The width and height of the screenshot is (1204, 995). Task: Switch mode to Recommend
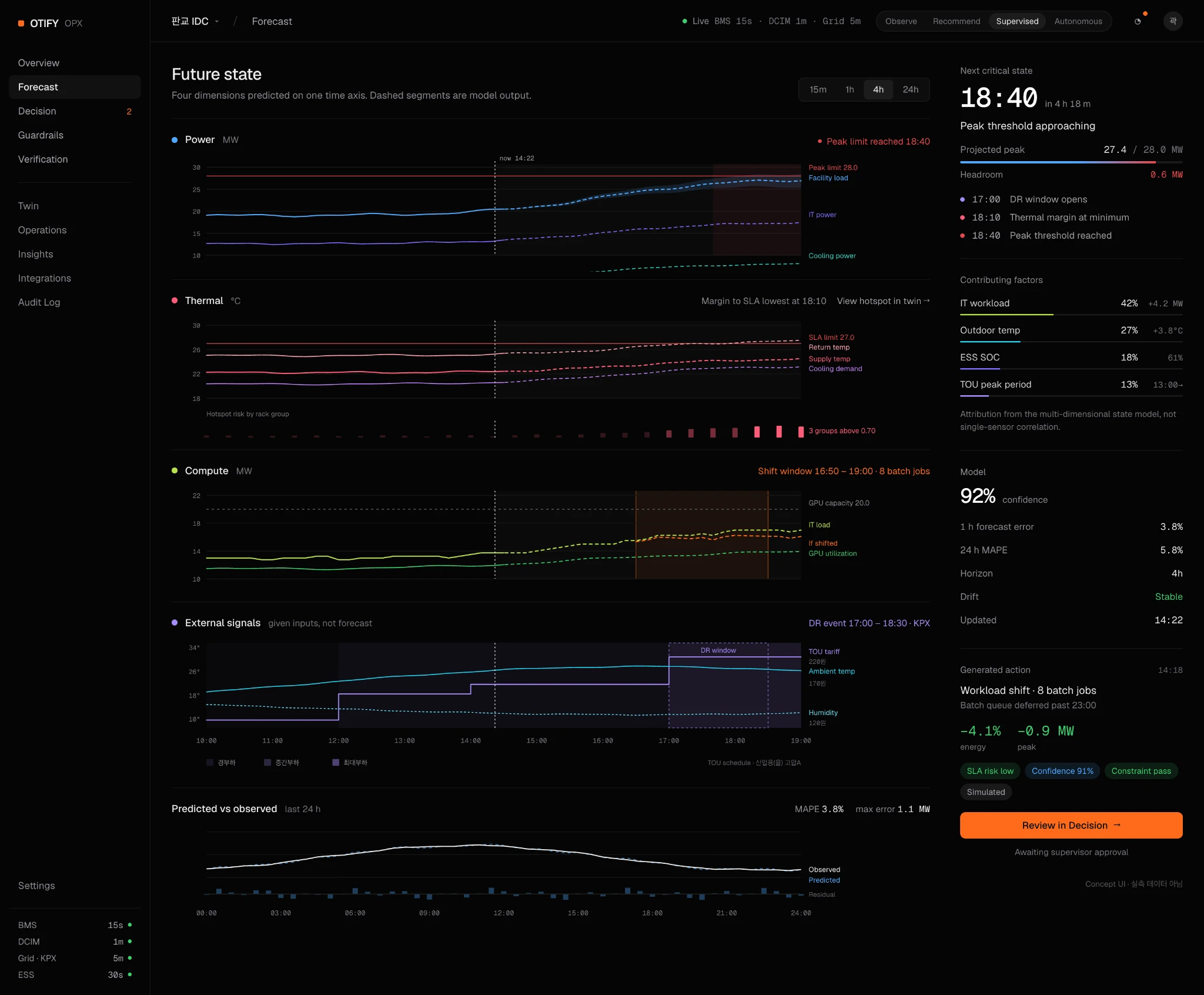tap(956, 21)
